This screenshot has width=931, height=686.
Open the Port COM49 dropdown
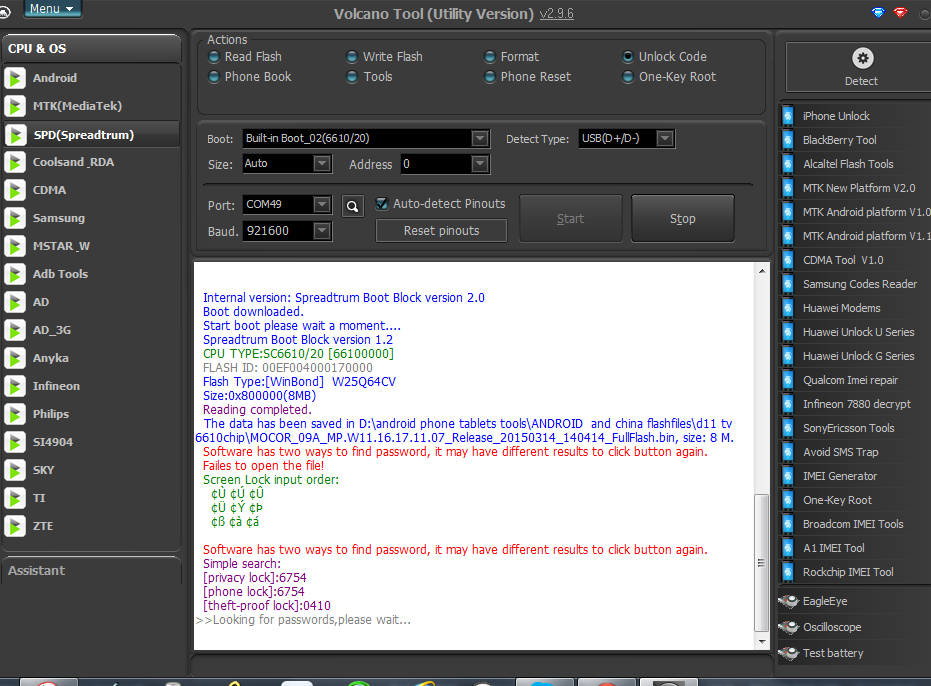pos(321,204)
